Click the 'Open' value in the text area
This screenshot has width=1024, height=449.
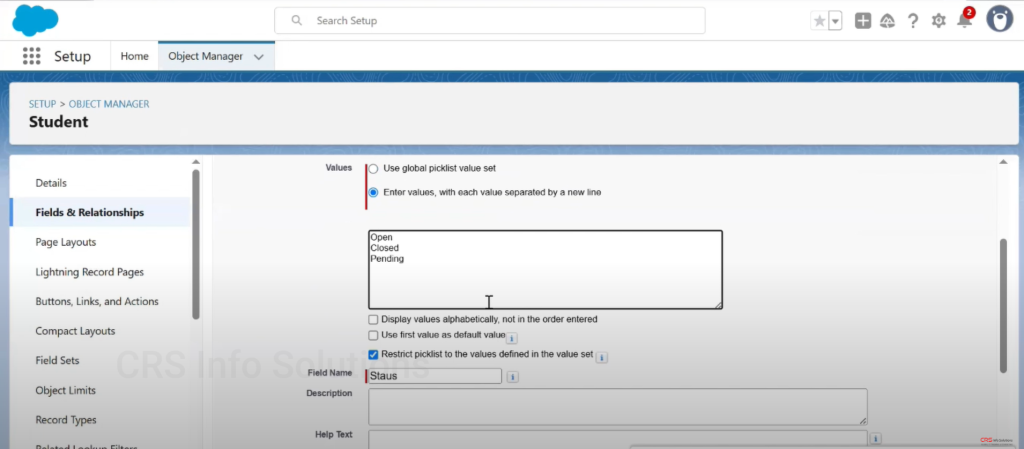(x=381, y=238)
